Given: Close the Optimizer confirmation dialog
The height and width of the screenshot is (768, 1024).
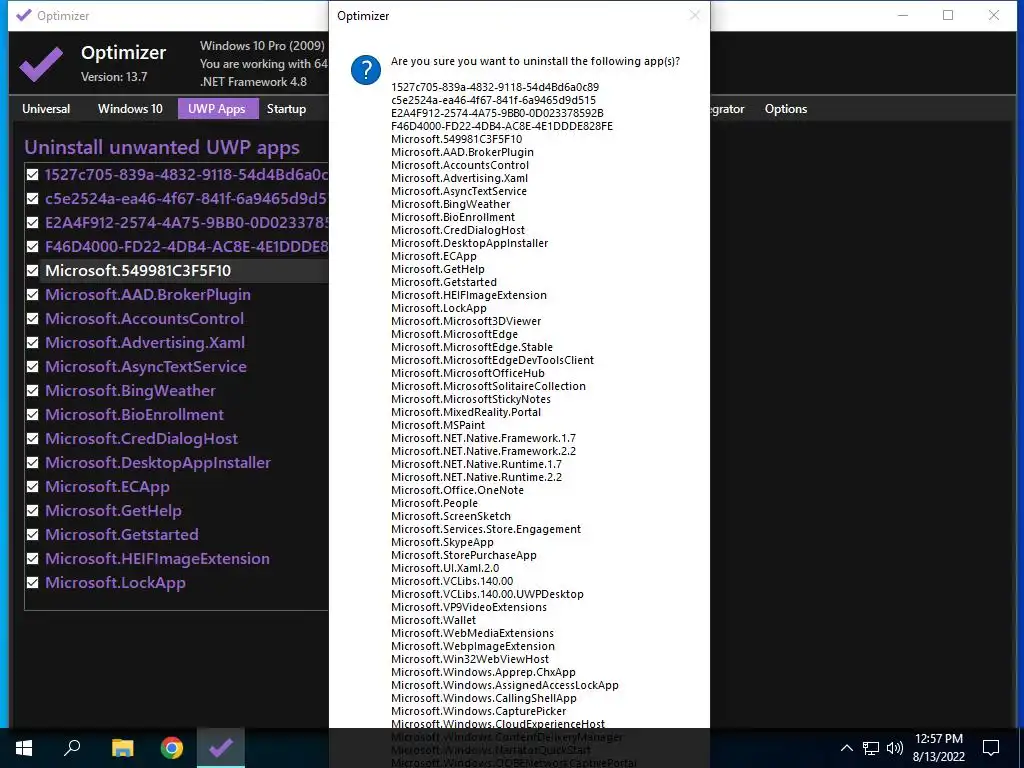Looking at the screenshot, I should coord(695,15).
